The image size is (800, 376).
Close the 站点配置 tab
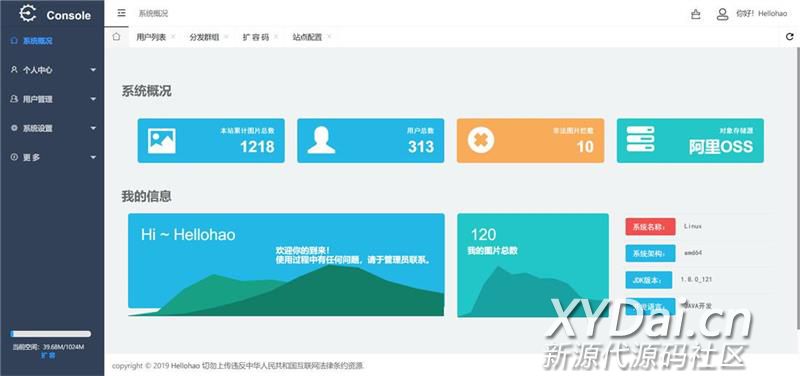click(329, 37)
